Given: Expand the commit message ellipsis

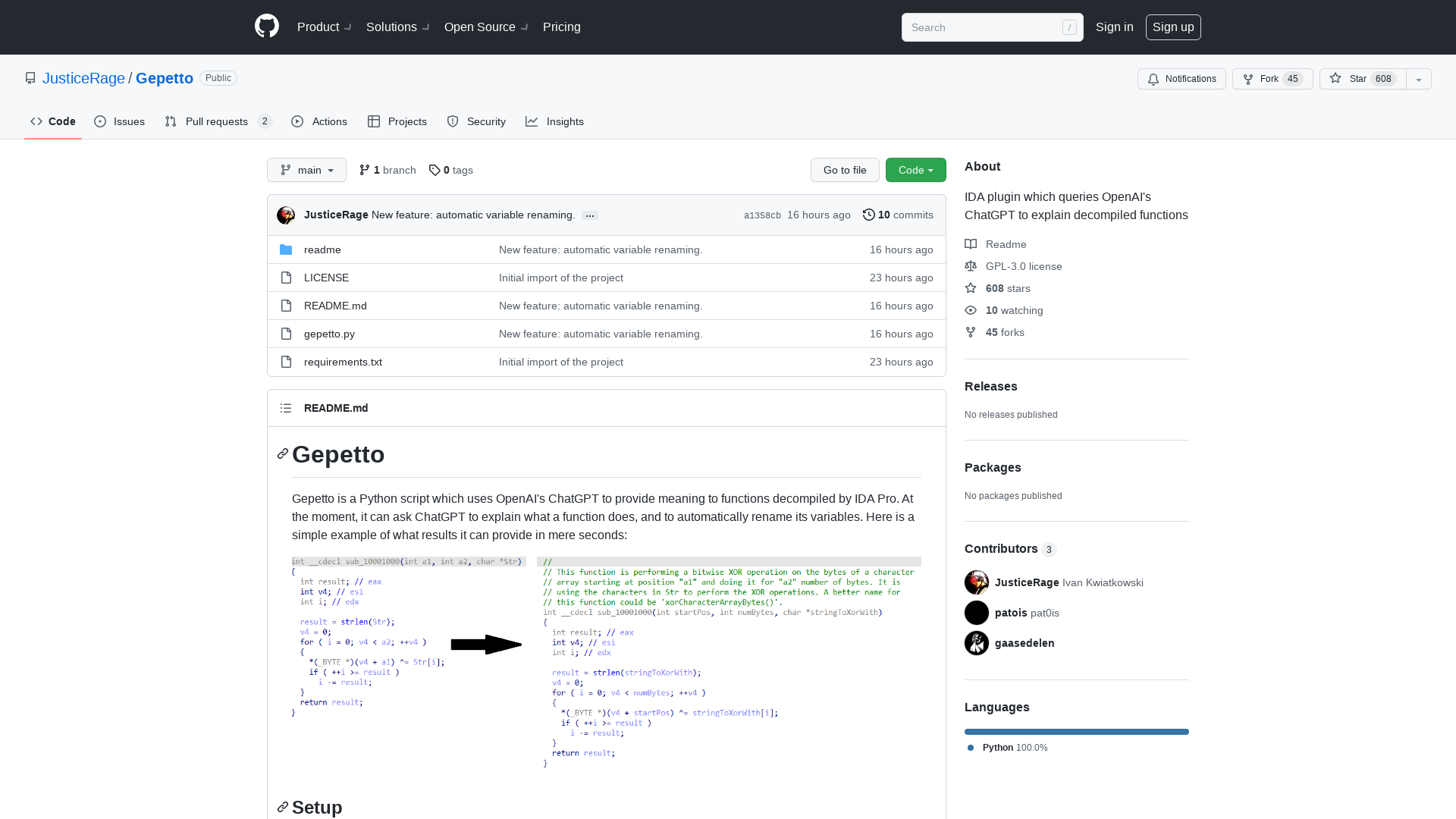Looking at the screenshot, I should [589, 215].
